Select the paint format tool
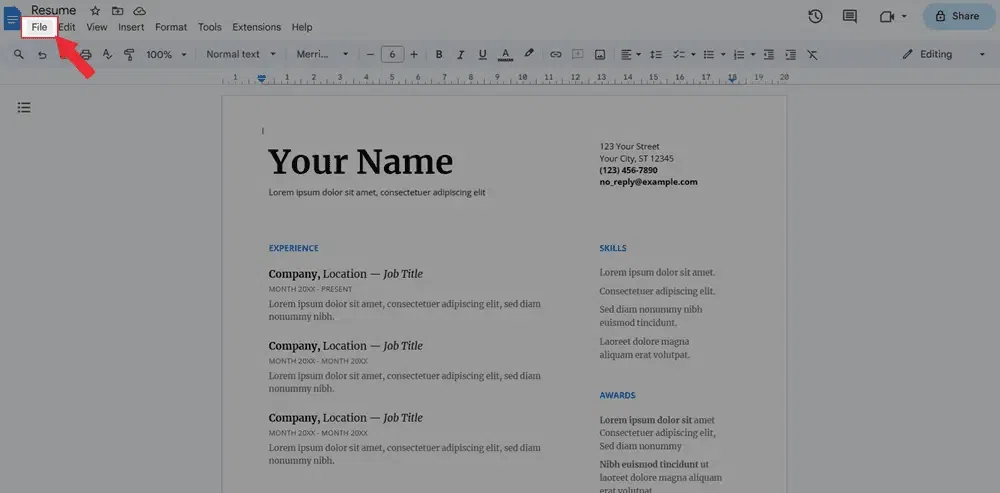This screenshot has height=493, width=1000. pyautogui.click(x=129, y=55)
